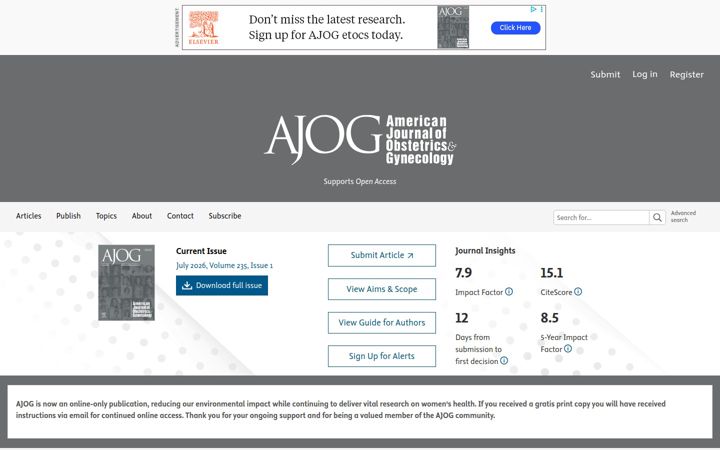Click Register
The width and height of the screenshot is (720, 450).
(686, 74)
